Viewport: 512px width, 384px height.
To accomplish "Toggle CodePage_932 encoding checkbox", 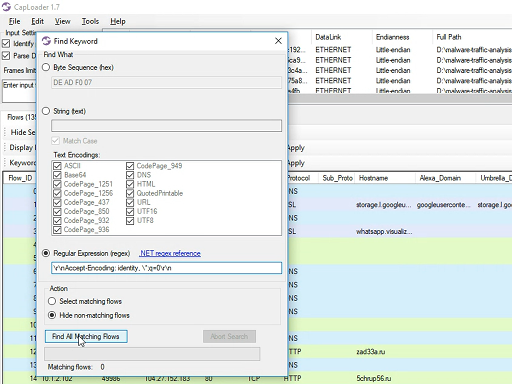I will click(x=57, y=220).
